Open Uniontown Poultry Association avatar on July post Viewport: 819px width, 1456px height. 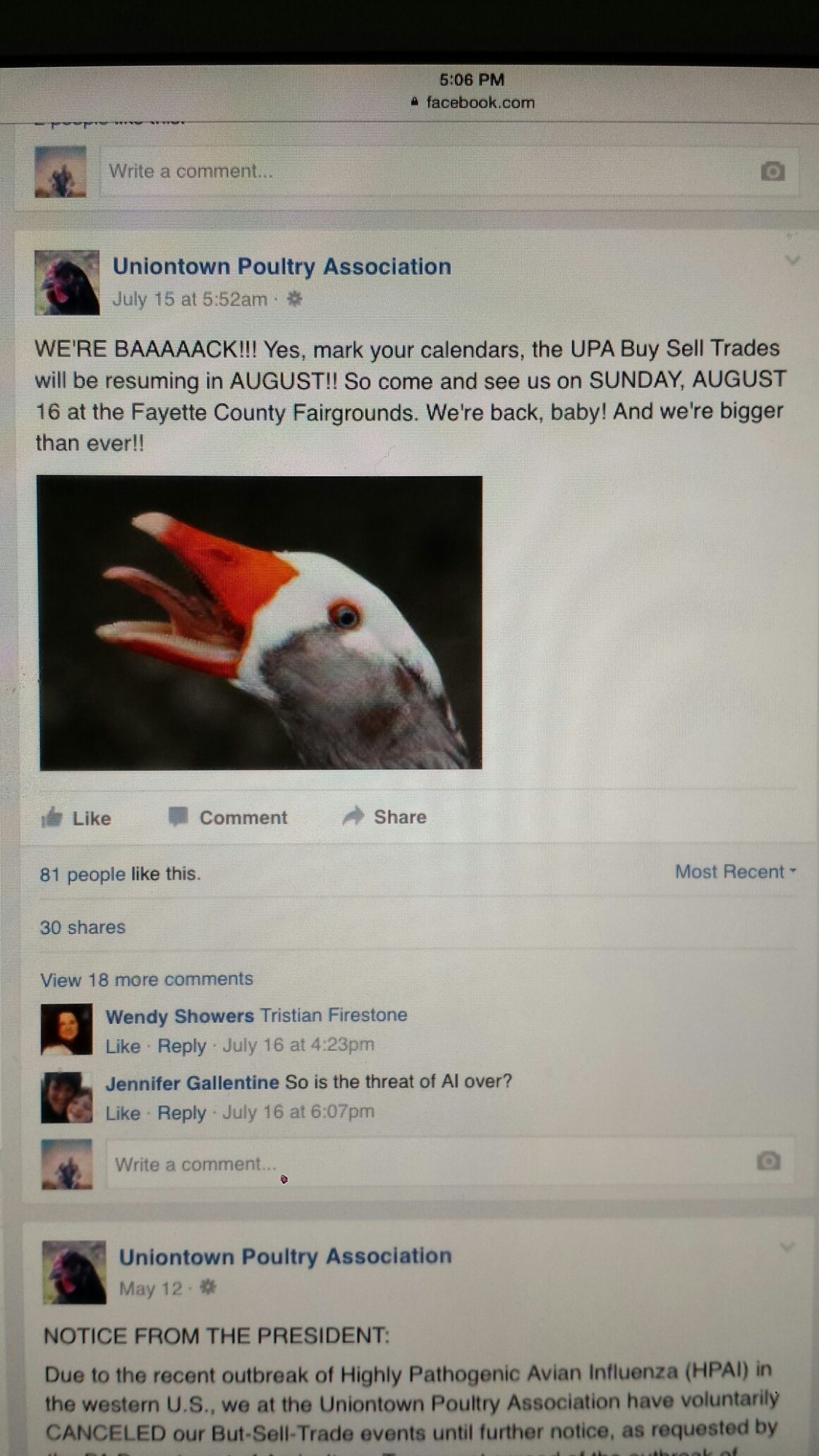tap(67, 282)
